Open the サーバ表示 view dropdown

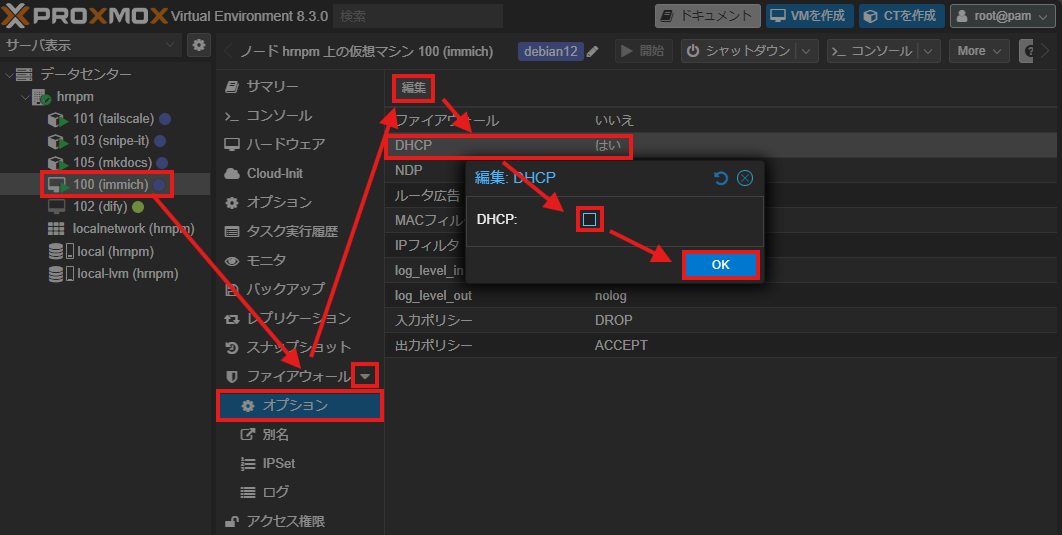(91, 45)
